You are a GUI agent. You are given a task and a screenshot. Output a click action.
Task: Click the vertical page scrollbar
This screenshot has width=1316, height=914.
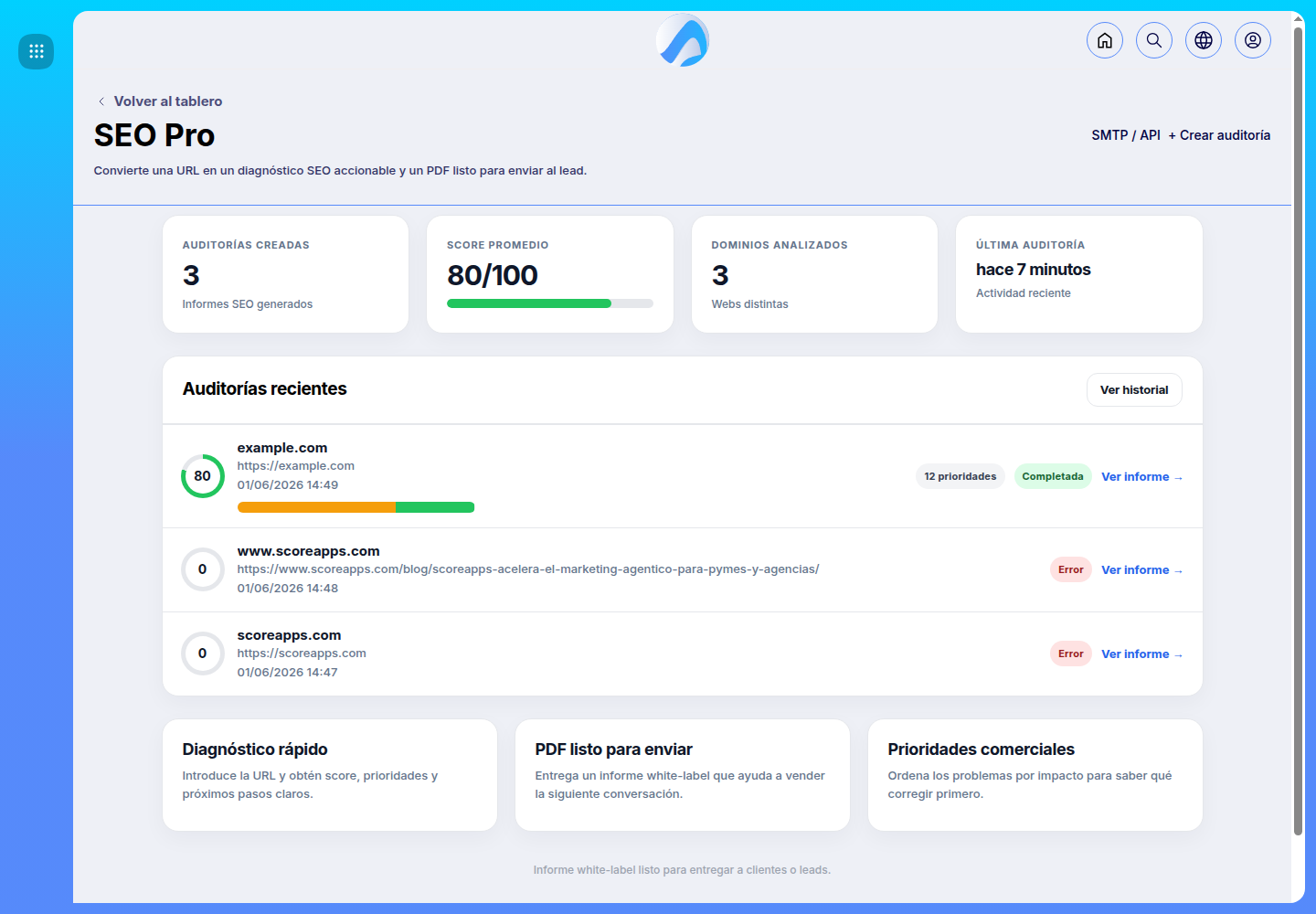(1298, 430)
